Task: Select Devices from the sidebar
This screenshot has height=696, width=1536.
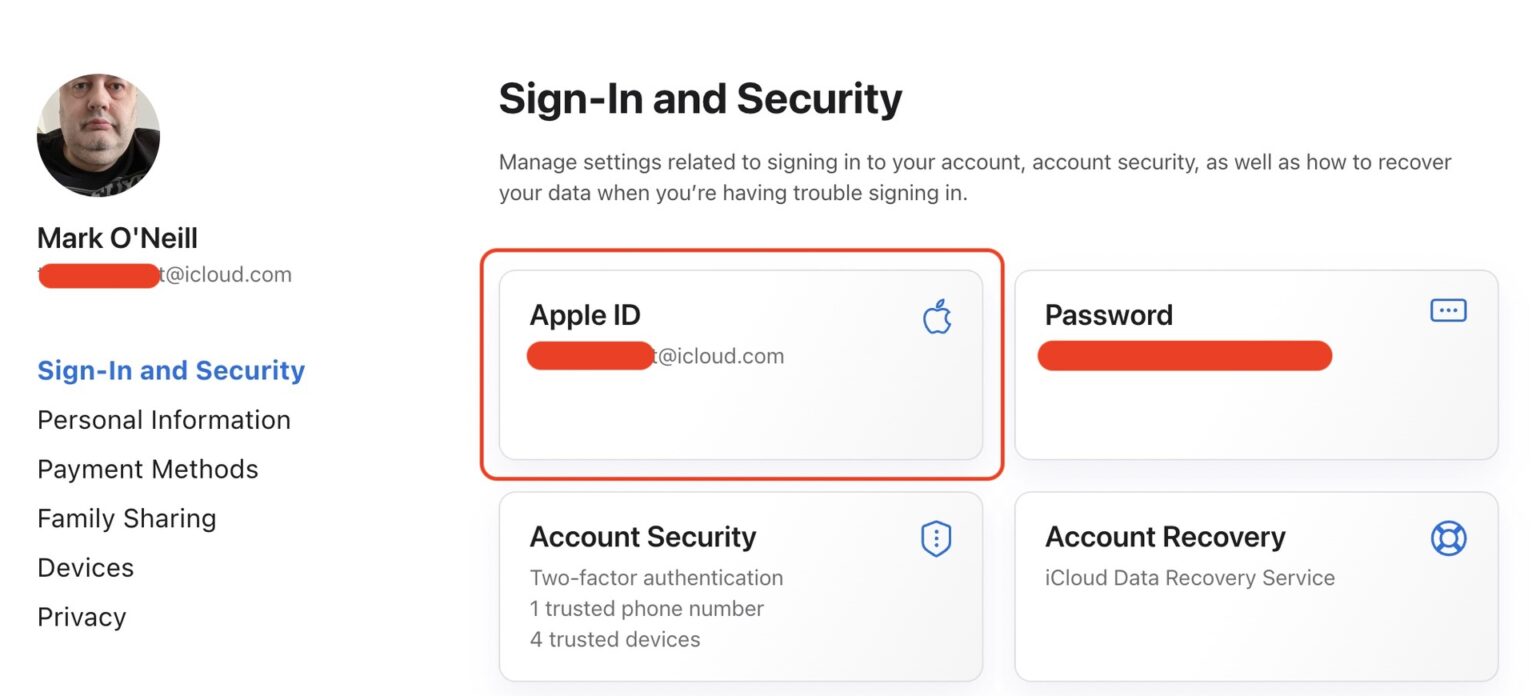Action: (x=86, y=567)
